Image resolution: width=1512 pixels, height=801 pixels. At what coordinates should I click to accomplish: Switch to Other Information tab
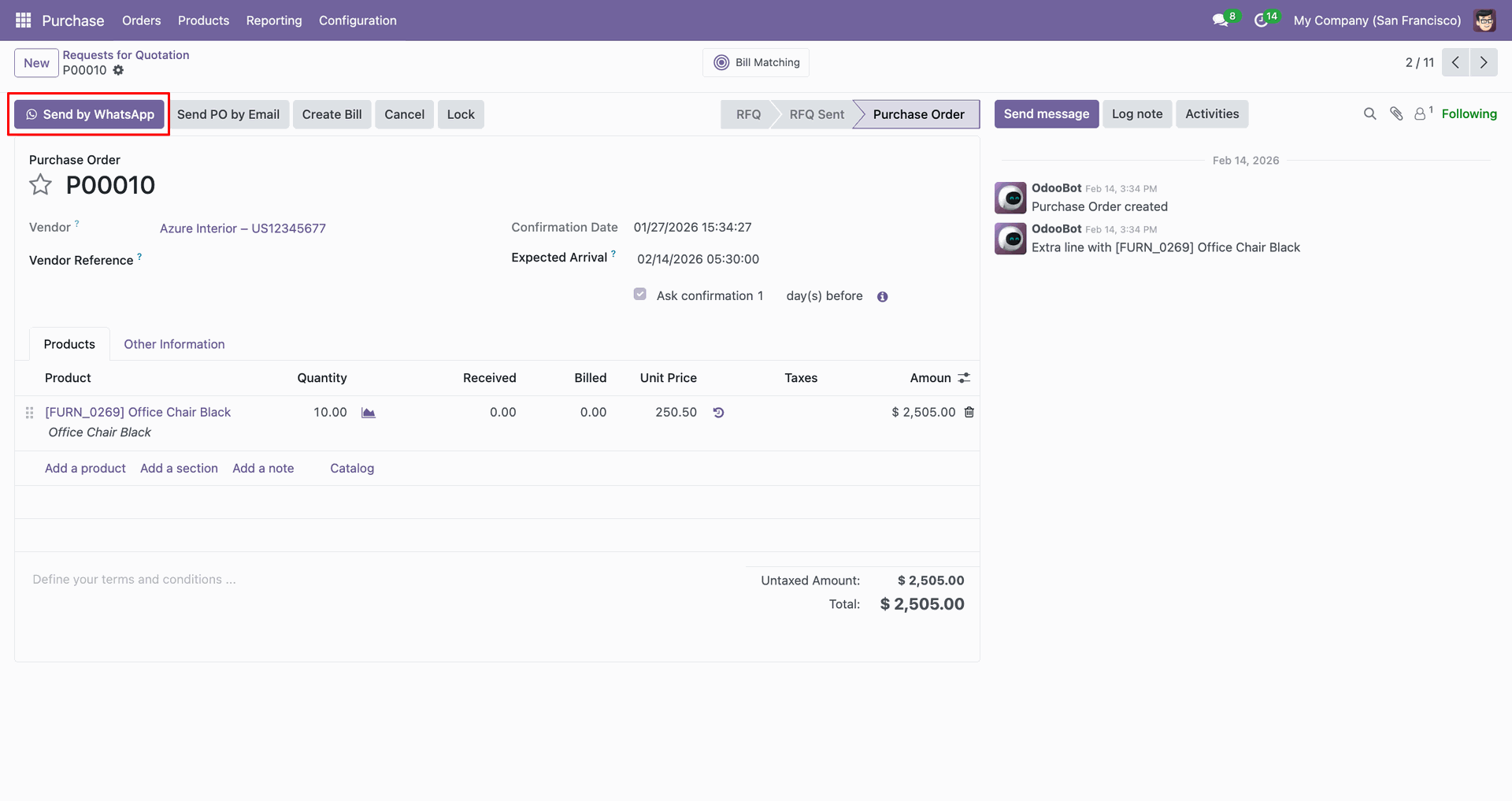[x=174, y=344]
